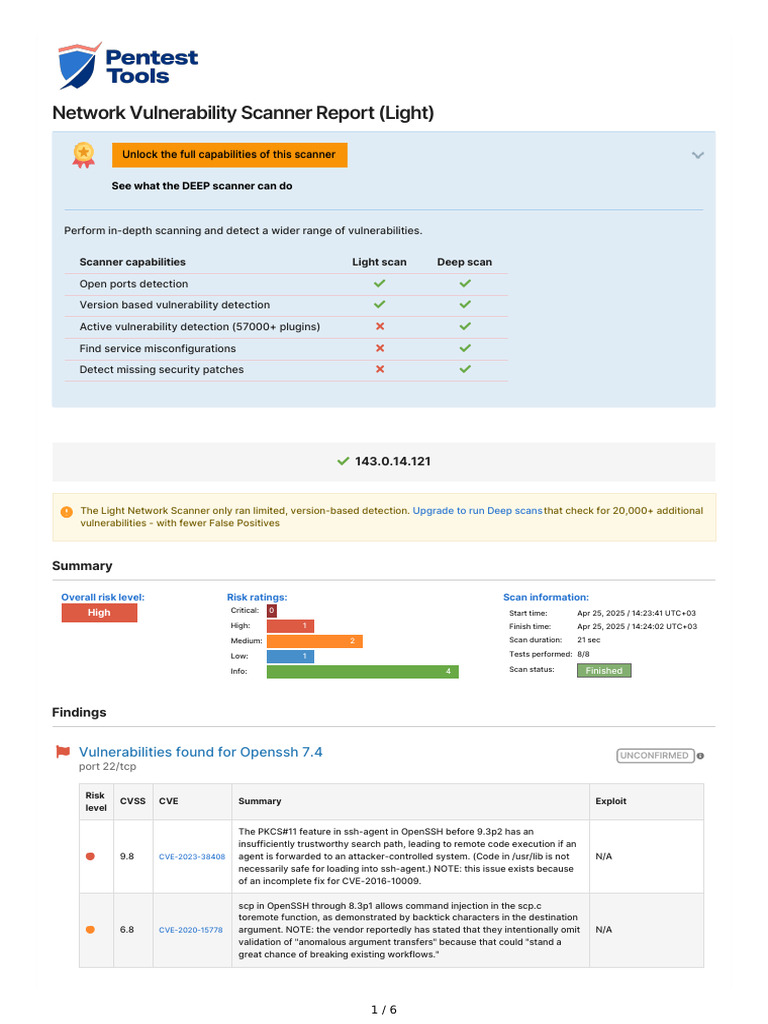The image size is (768, 1024).
Task: Click the UNCONFIRMED badge
Action: coord(654,756)
